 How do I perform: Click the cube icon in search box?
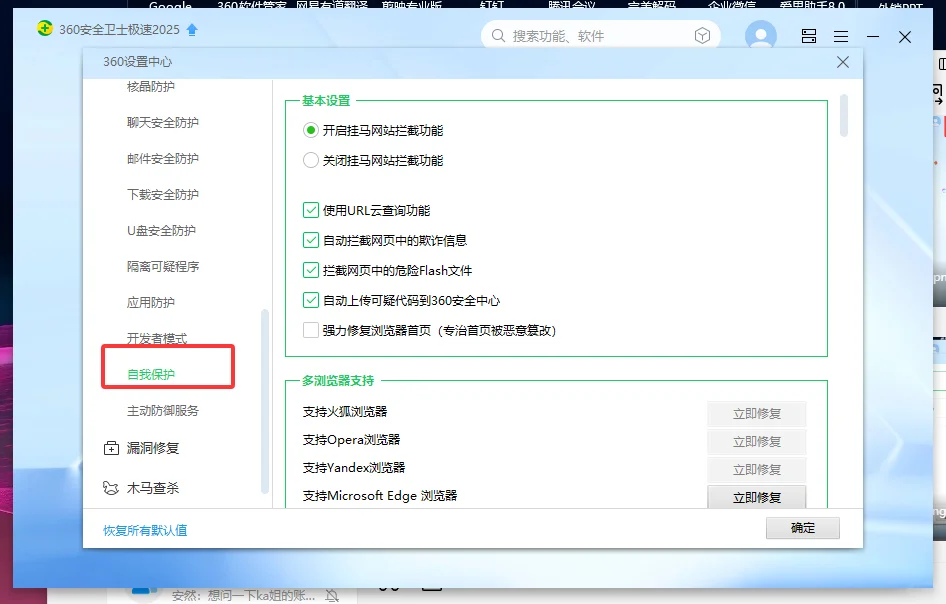702,36
